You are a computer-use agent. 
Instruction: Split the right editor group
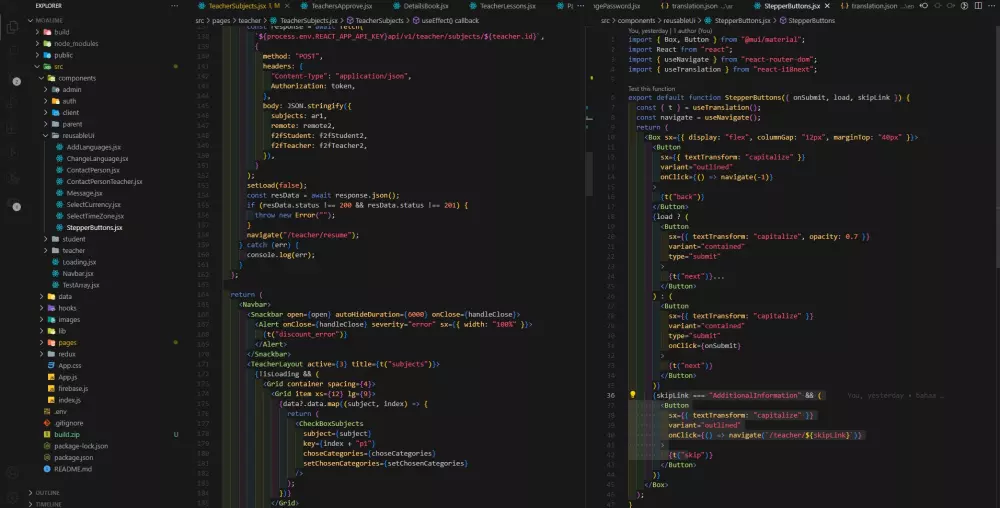pyautogui.click(x=978, y=6)
